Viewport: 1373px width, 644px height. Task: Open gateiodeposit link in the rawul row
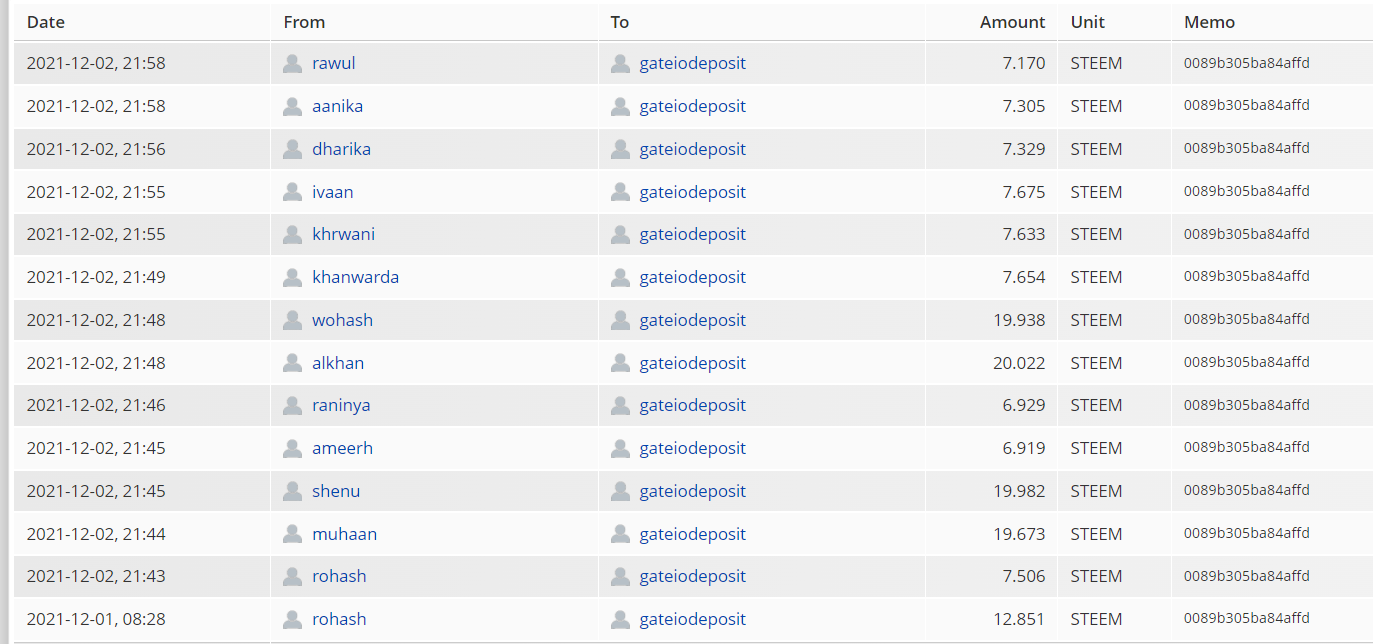(692, 63)
